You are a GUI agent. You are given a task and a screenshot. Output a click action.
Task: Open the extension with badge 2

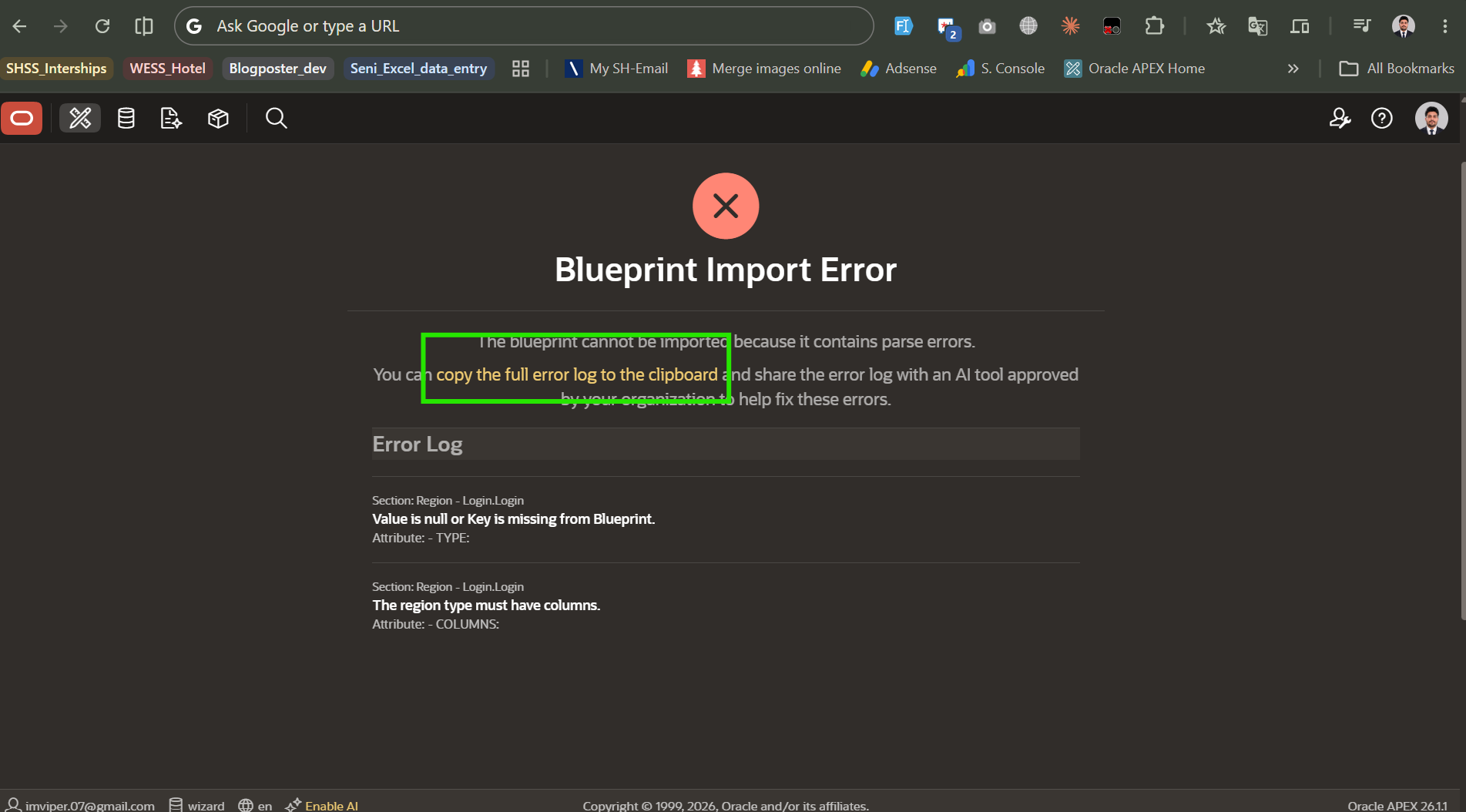(x=947, y=28)
